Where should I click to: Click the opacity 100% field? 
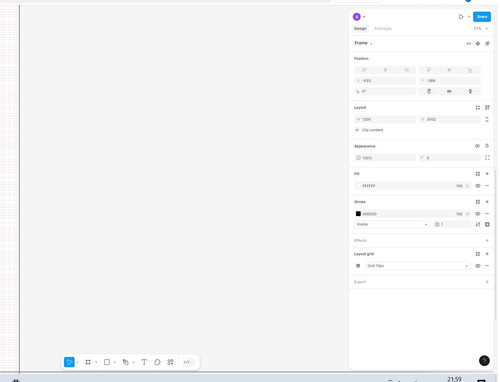[x=385, y=158]
